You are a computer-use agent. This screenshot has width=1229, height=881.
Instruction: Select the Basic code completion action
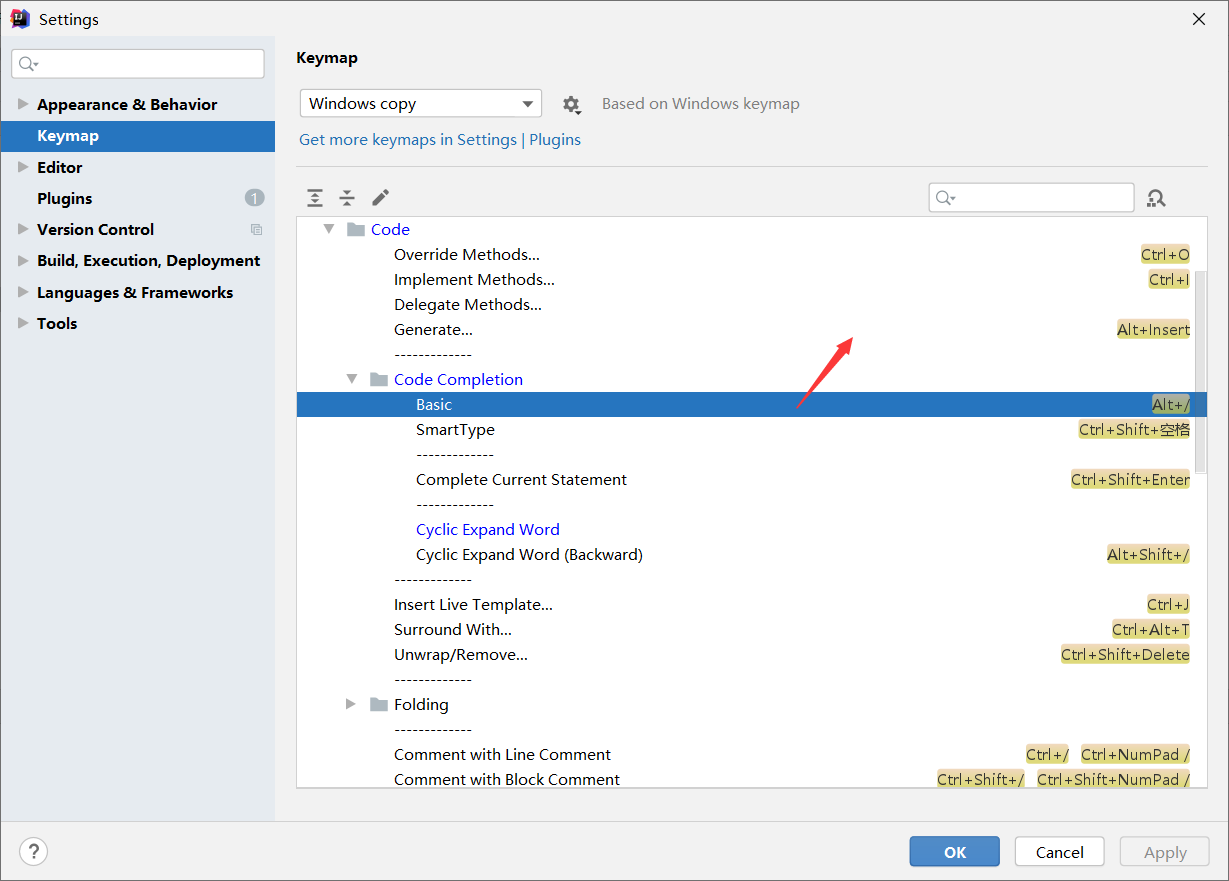point(751,404)
